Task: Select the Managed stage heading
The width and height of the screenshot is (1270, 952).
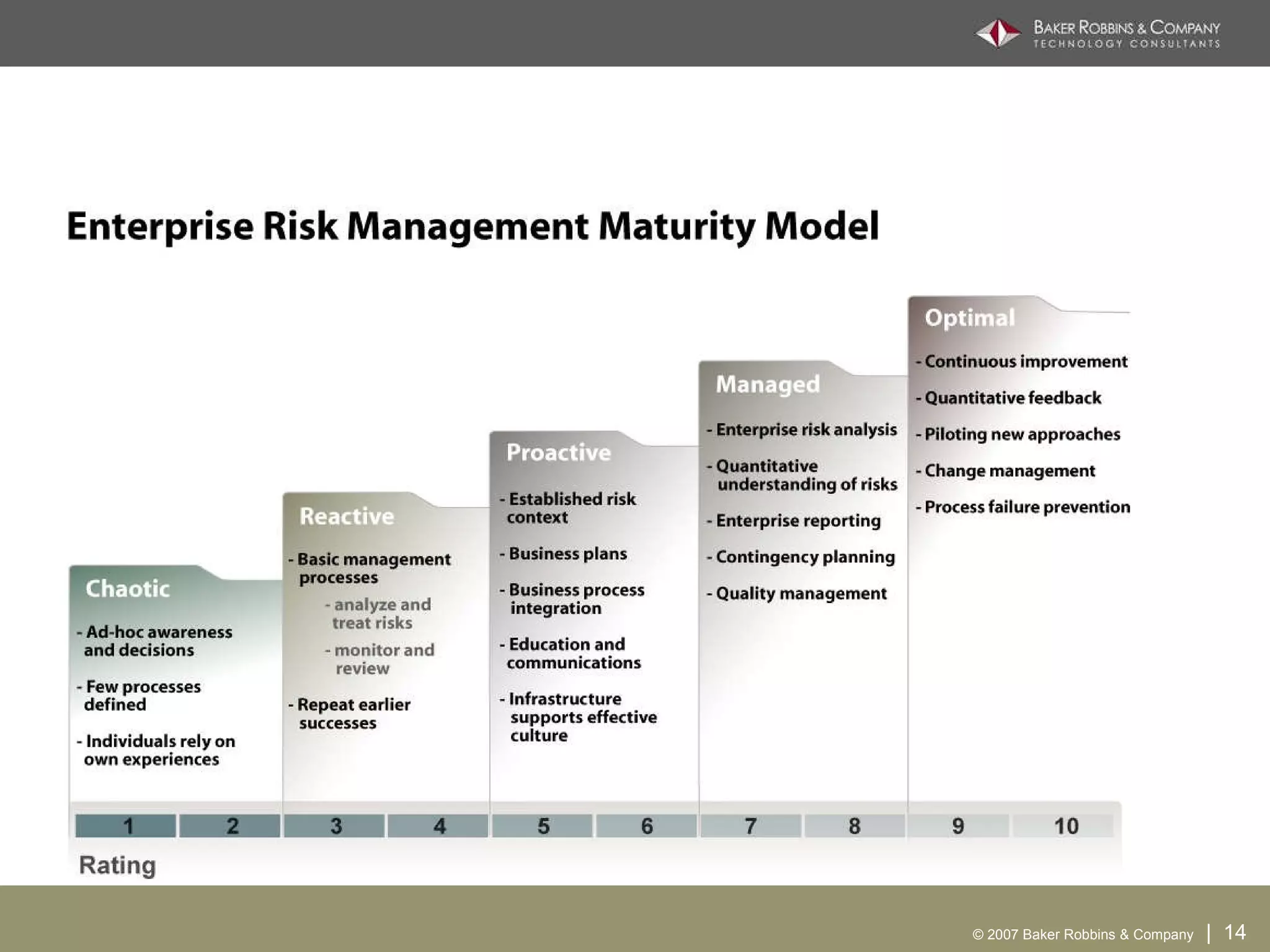Action: point(768,384)
